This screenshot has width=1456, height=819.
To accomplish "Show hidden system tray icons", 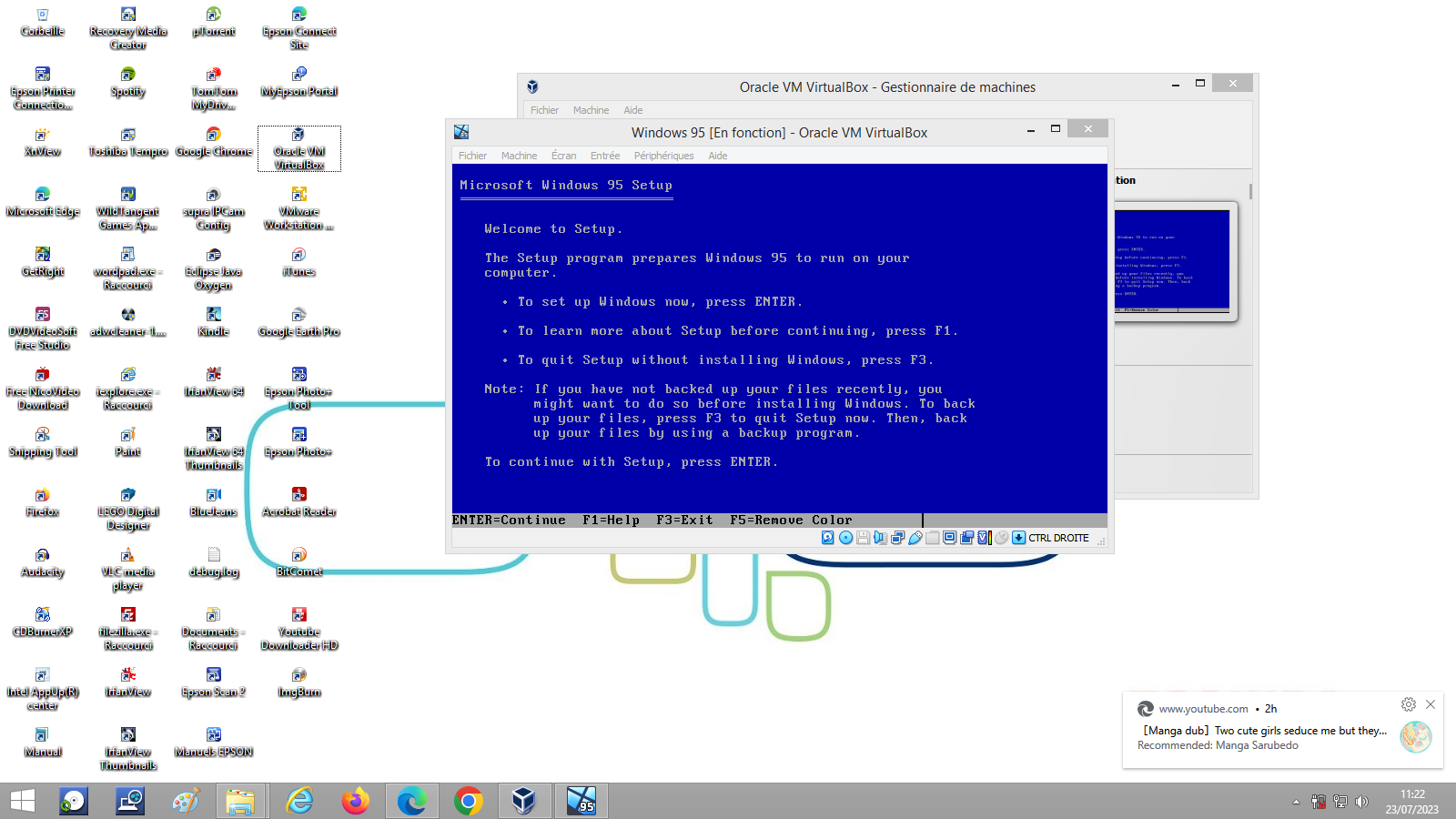I will coord(1296,802).
